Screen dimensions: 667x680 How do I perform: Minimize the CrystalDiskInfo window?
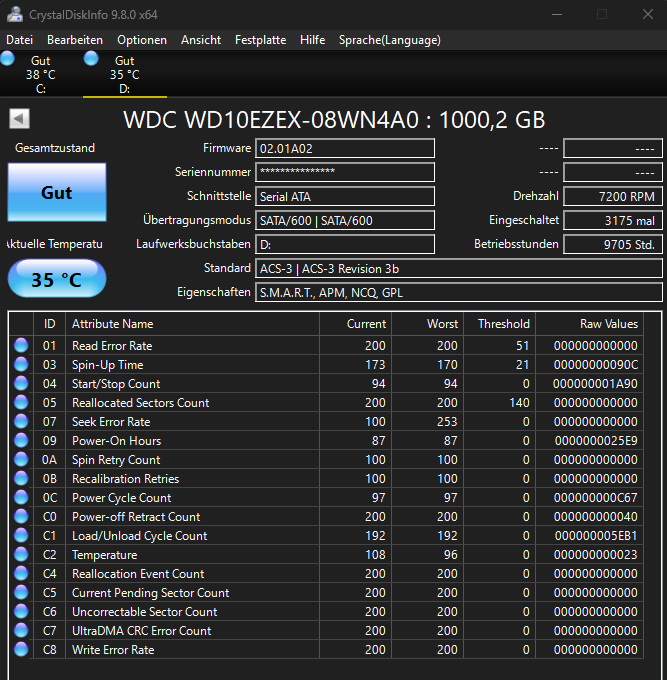tap(557, 14)
